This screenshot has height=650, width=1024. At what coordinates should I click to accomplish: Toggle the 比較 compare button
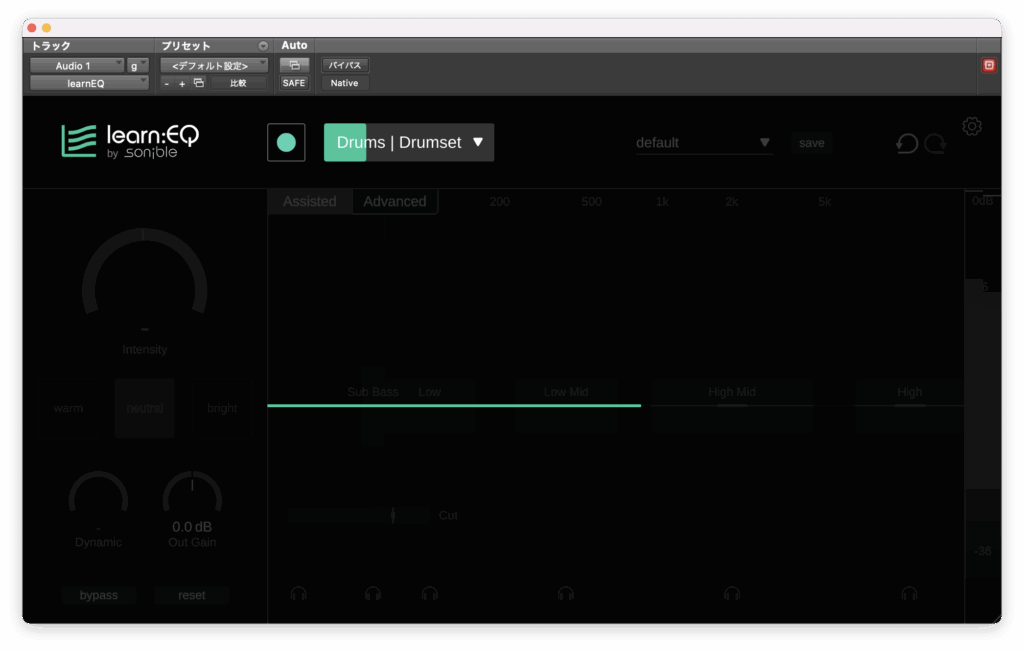[x=238, y=83]
